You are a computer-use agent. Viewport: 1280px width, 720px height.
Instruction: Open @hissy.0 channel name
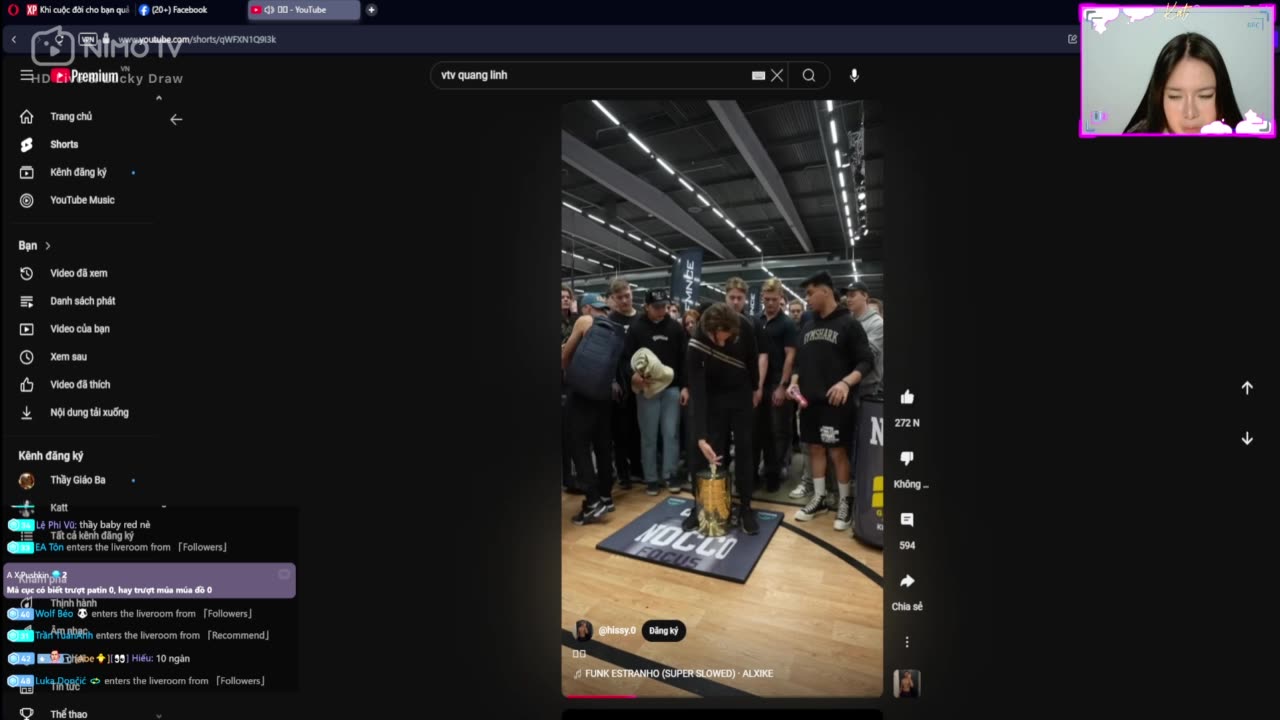click(617, 631)
